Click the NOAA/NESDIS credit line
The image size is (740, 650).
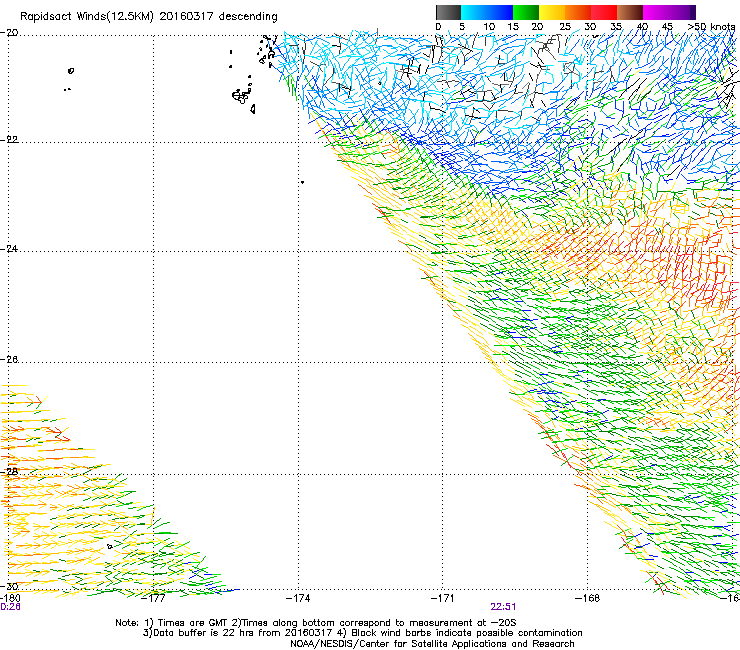pyautogui.click(x=432, y=644)
